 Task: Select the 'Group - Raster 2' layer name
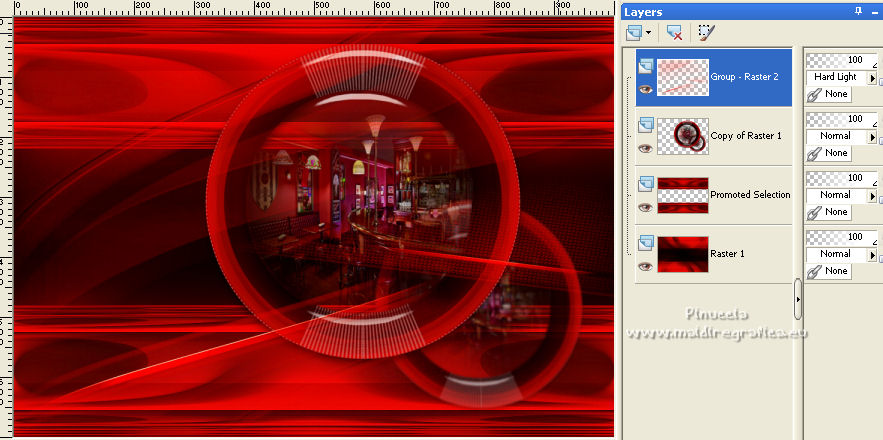click(744, 77)
